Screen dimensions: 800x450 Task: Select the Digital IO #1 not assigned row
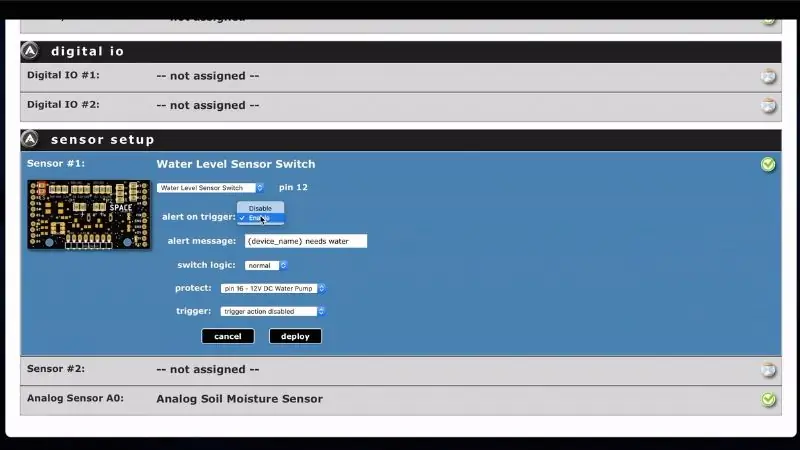point(401,77)
